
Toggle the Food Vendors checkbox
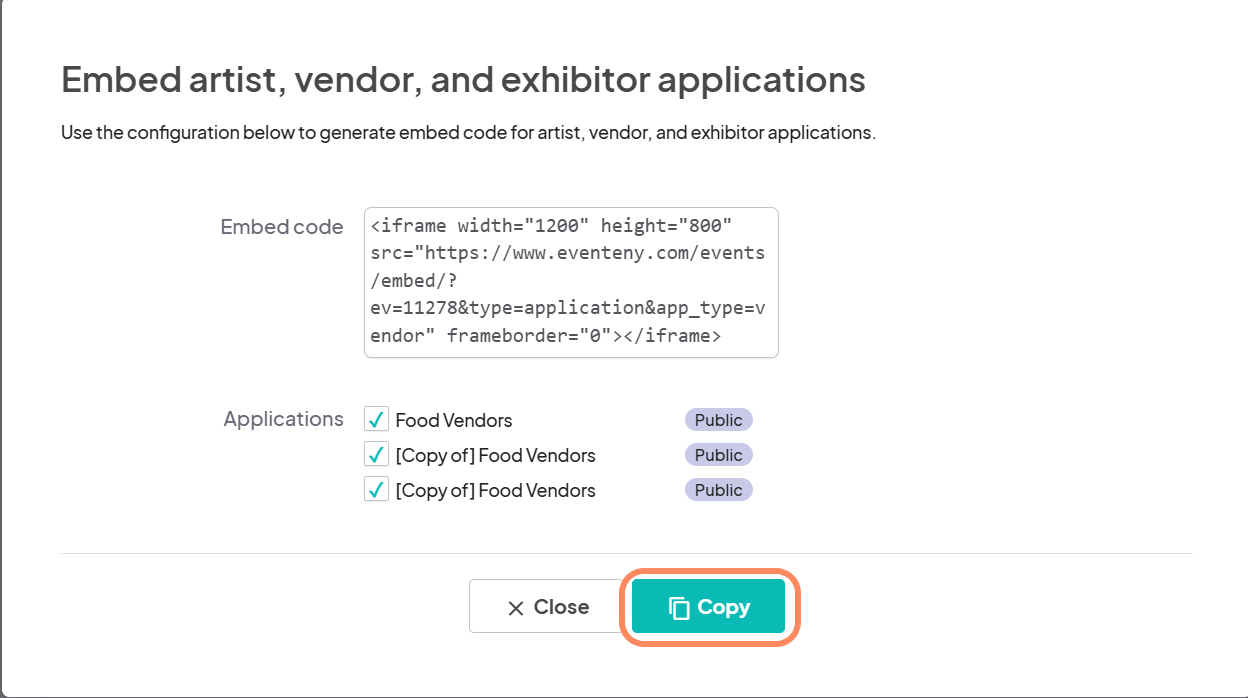coord(376,420)
